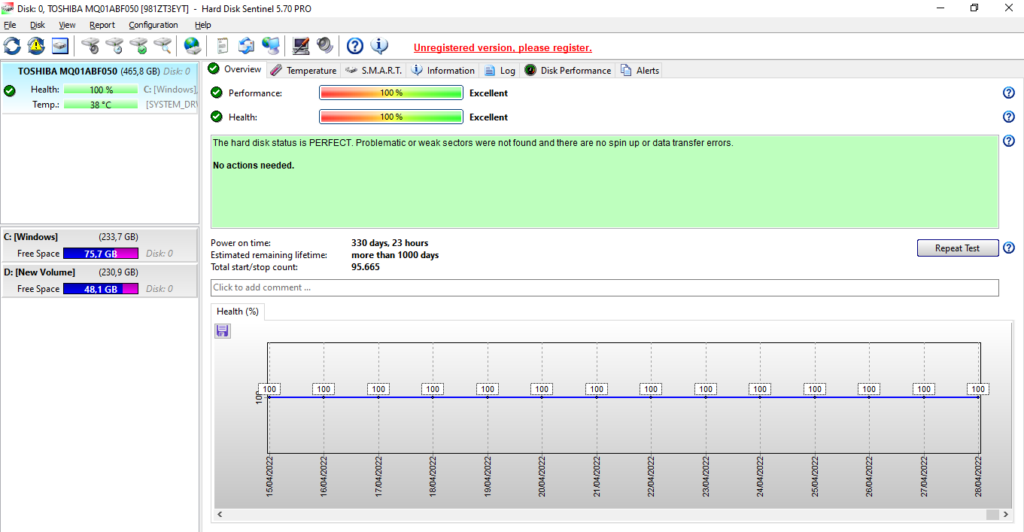Select the D: [New Volume] partition entry
The height and width of the screenshot is (532, 1024).
[x=99, y=280]
